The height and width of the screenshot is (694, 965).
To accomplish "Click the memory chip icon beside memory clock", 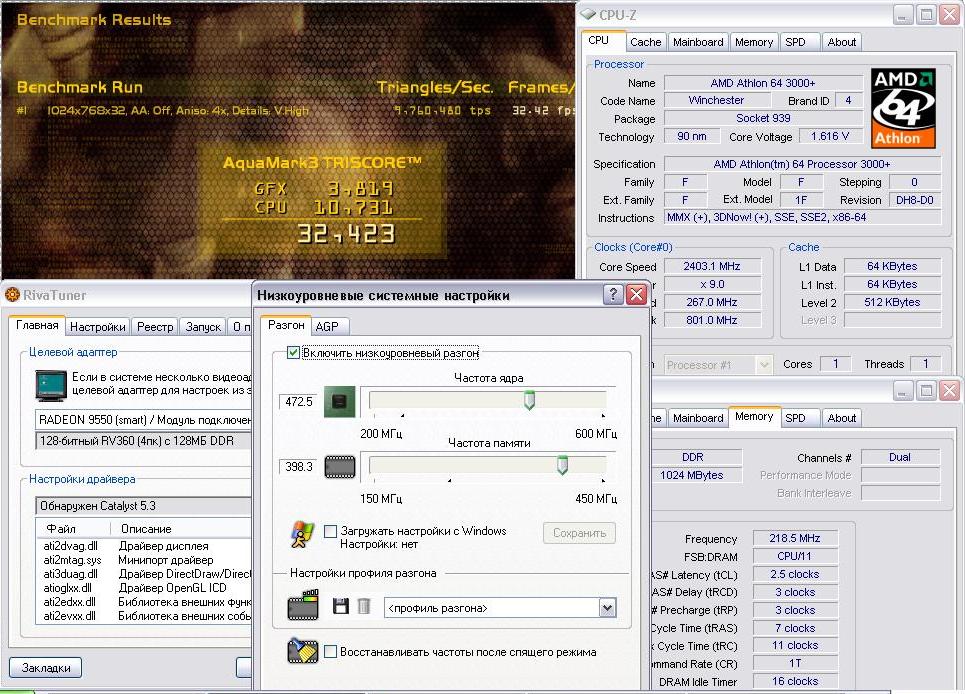I will (x=340, y=466).
